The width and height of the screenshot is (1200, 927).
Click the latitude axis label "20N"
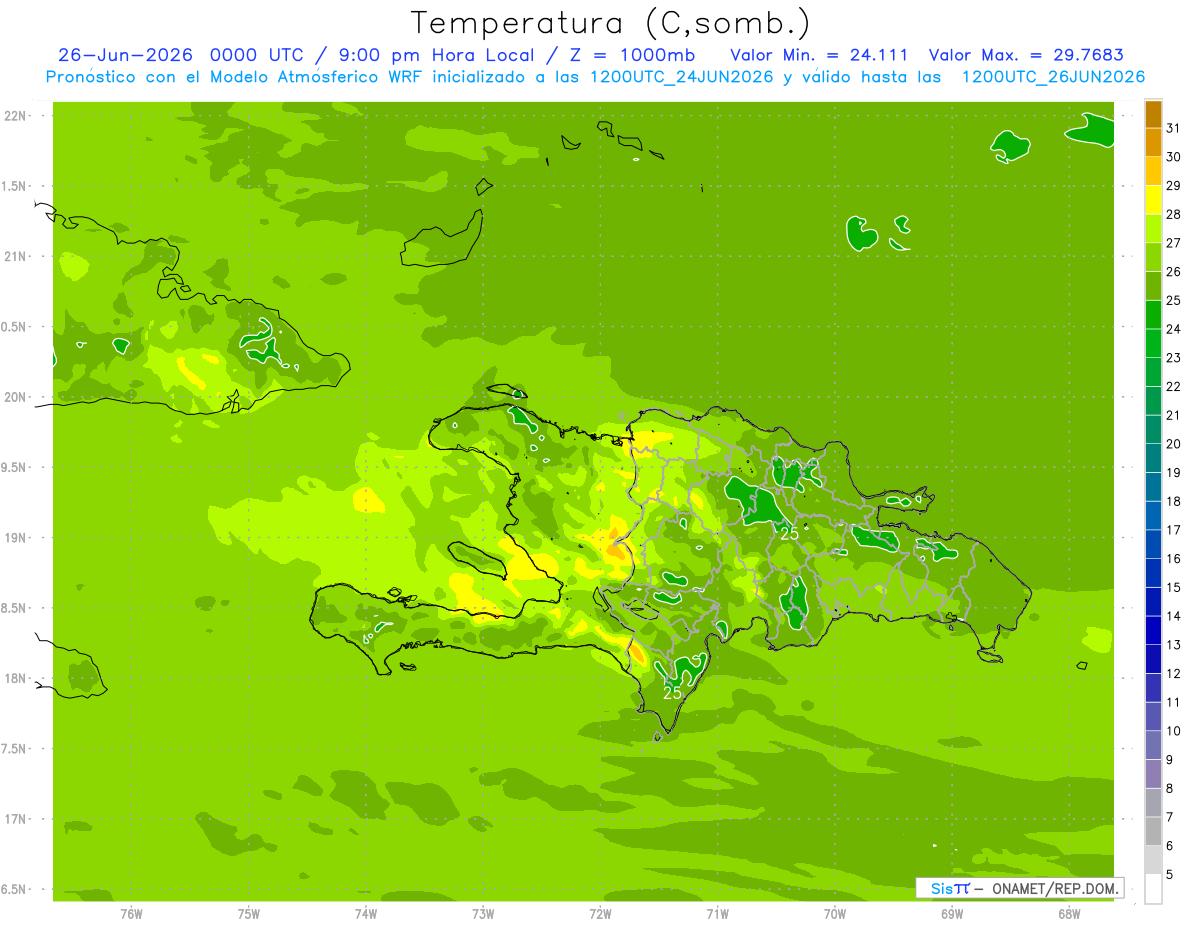click(16, 397)
